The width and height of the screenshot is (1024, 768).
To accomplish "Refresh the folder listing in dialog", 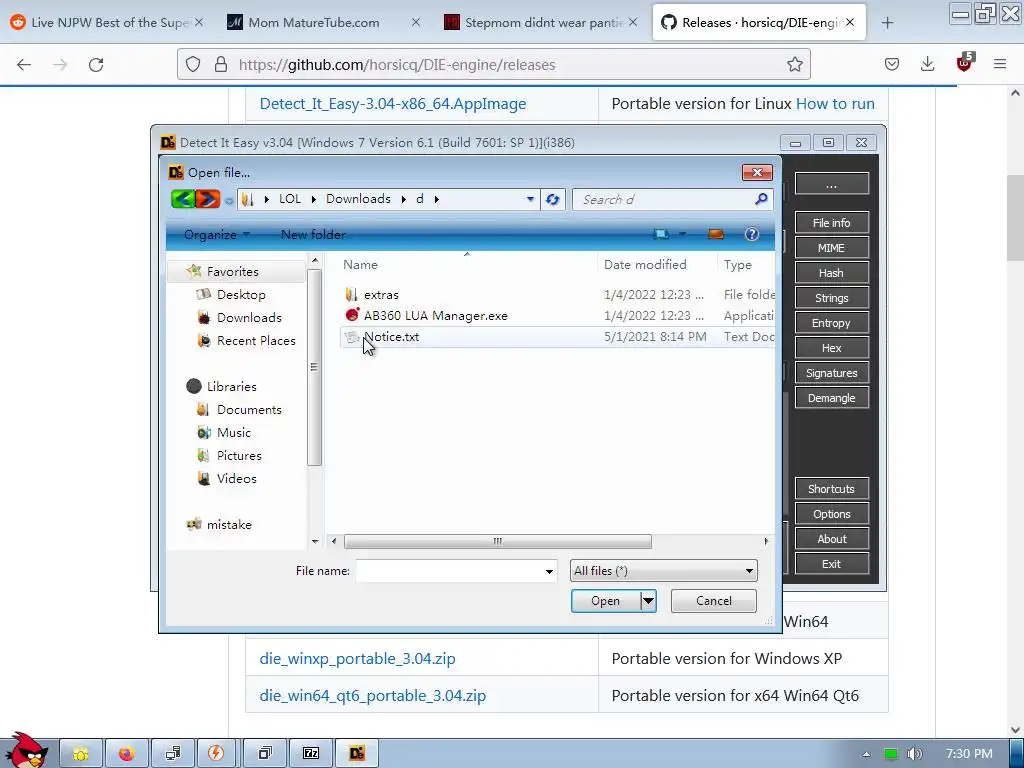I will (x=552, y=199).
